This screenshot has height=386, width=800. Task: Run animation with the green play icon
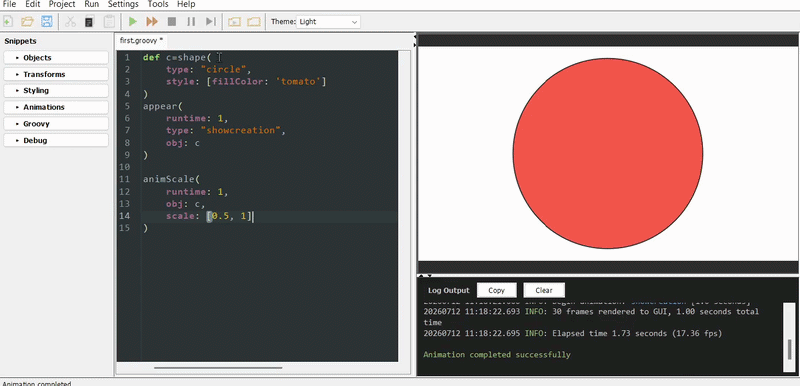click(133, 21)
